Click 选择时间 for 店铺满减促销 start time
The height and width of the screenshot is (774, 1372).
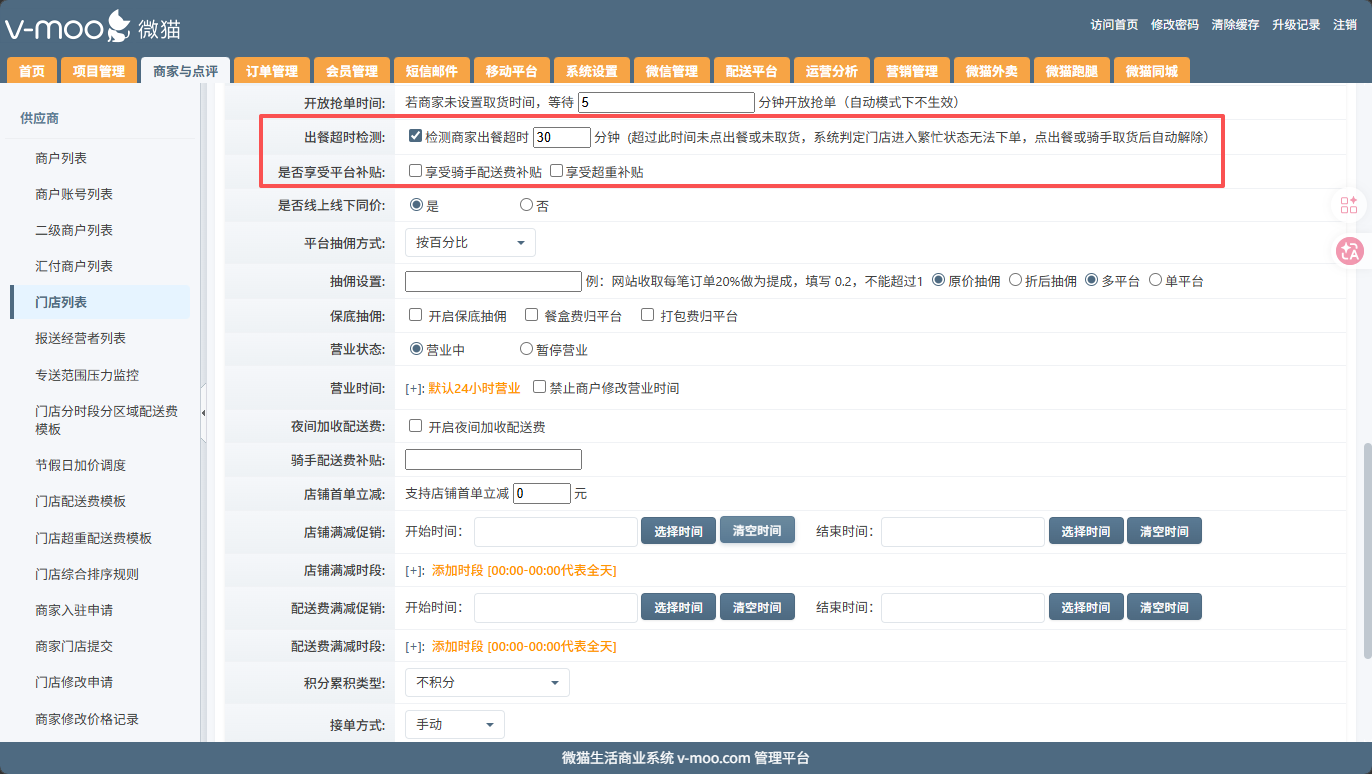pos(678,531)
